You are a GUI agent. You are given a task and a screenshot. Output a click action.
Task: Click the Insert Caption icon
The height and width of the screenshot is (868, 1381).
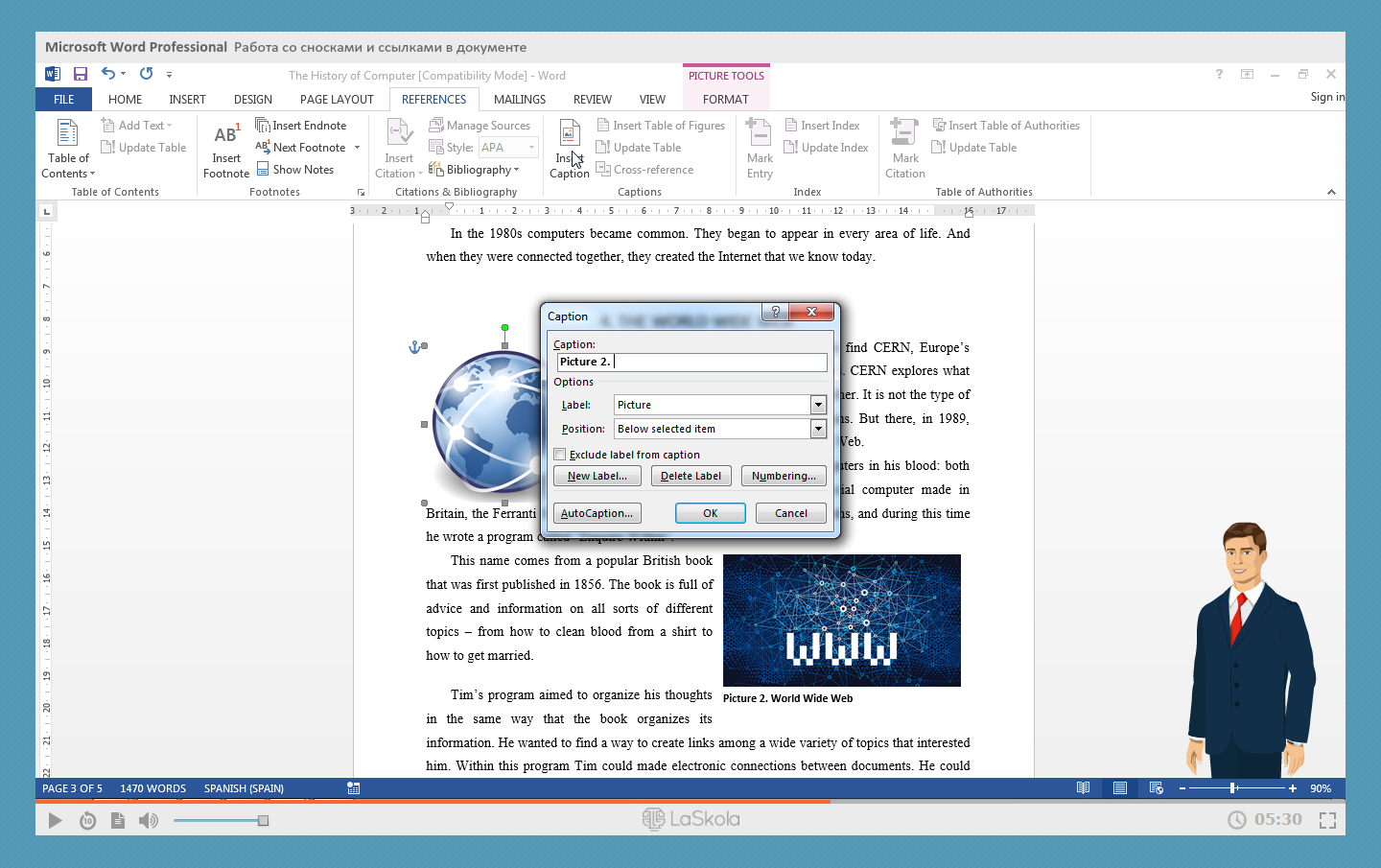(x=569, y=135)
